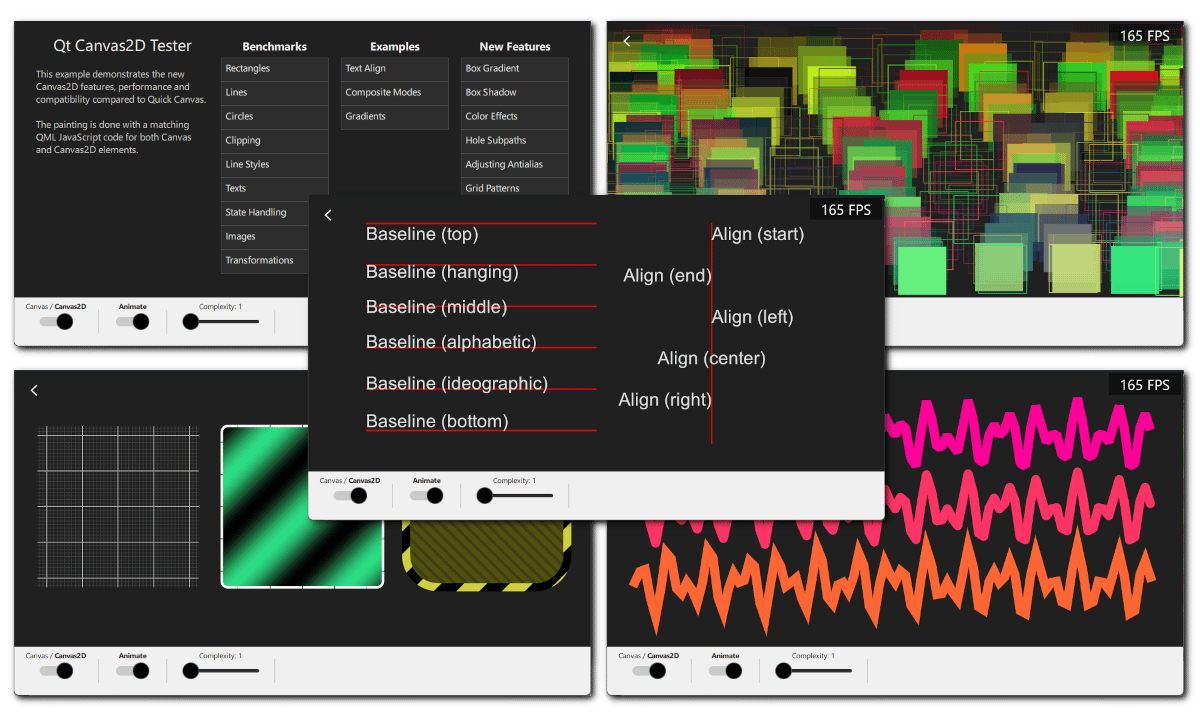Toggle Canvas/Canvas2D switch in Text Align window
Viewport: 1200px width, 720px height.
tap(351, 495)
